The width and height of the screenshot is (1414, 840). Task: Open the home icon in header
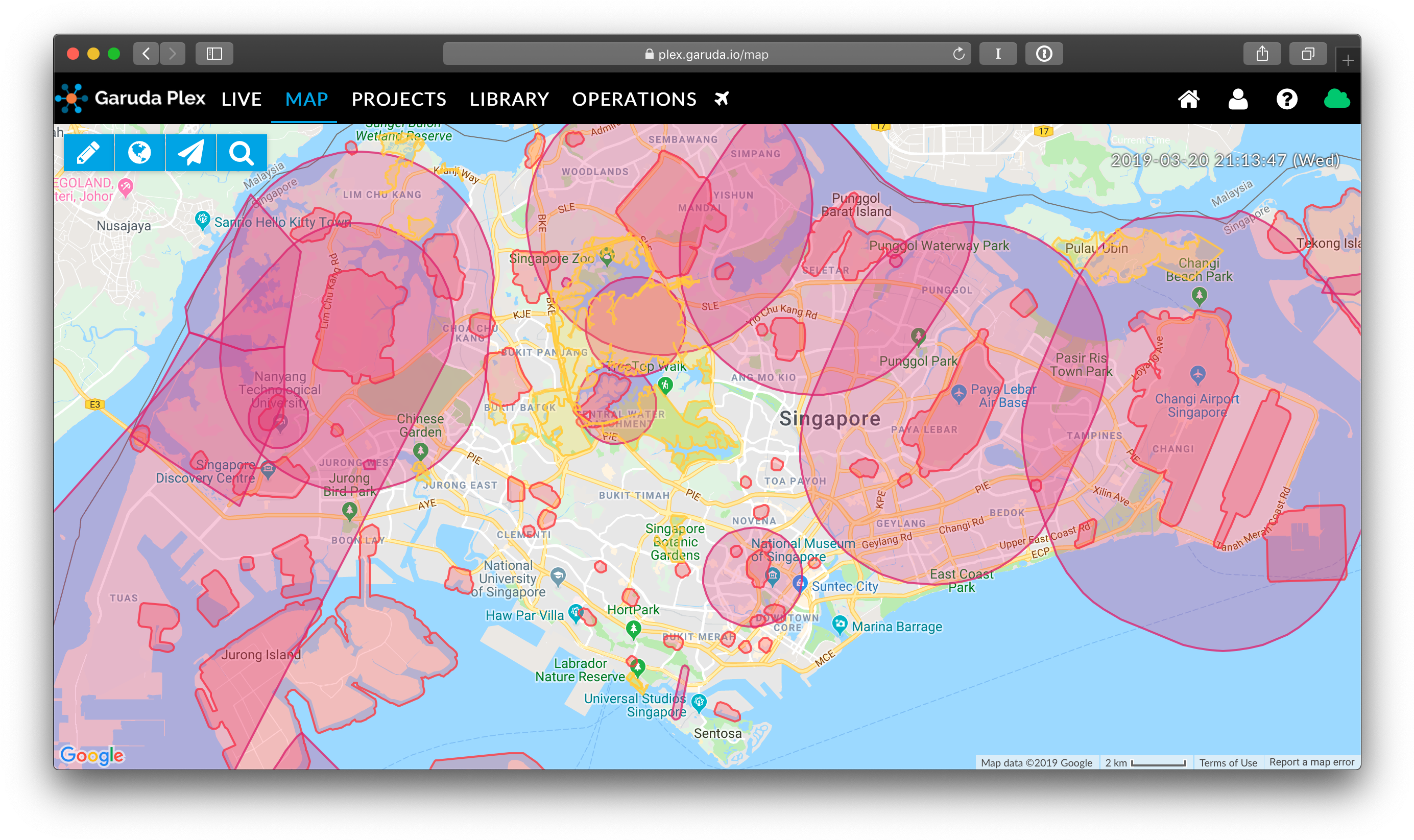click(x=1189, y=99)
